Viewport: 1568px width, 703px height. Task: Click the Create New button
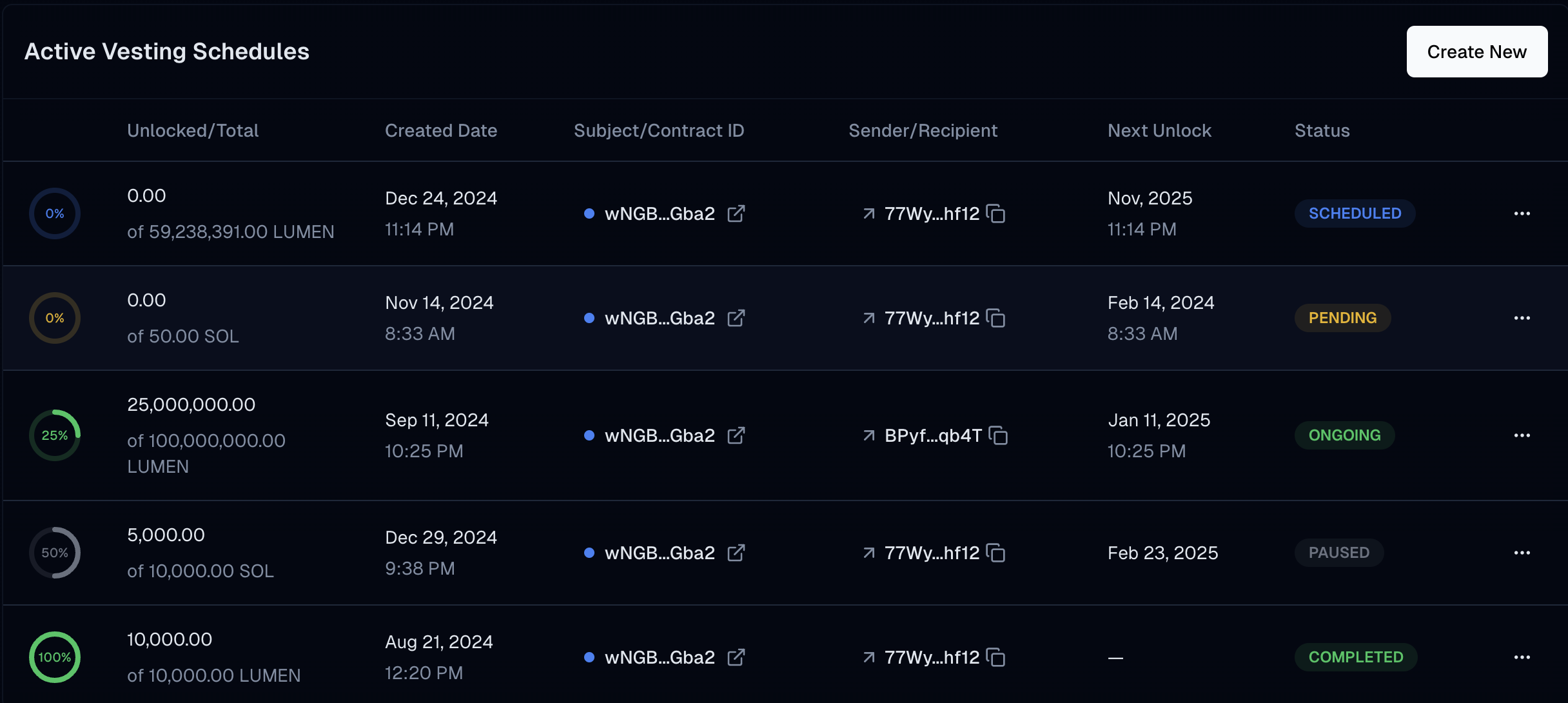pos(1476,52)
